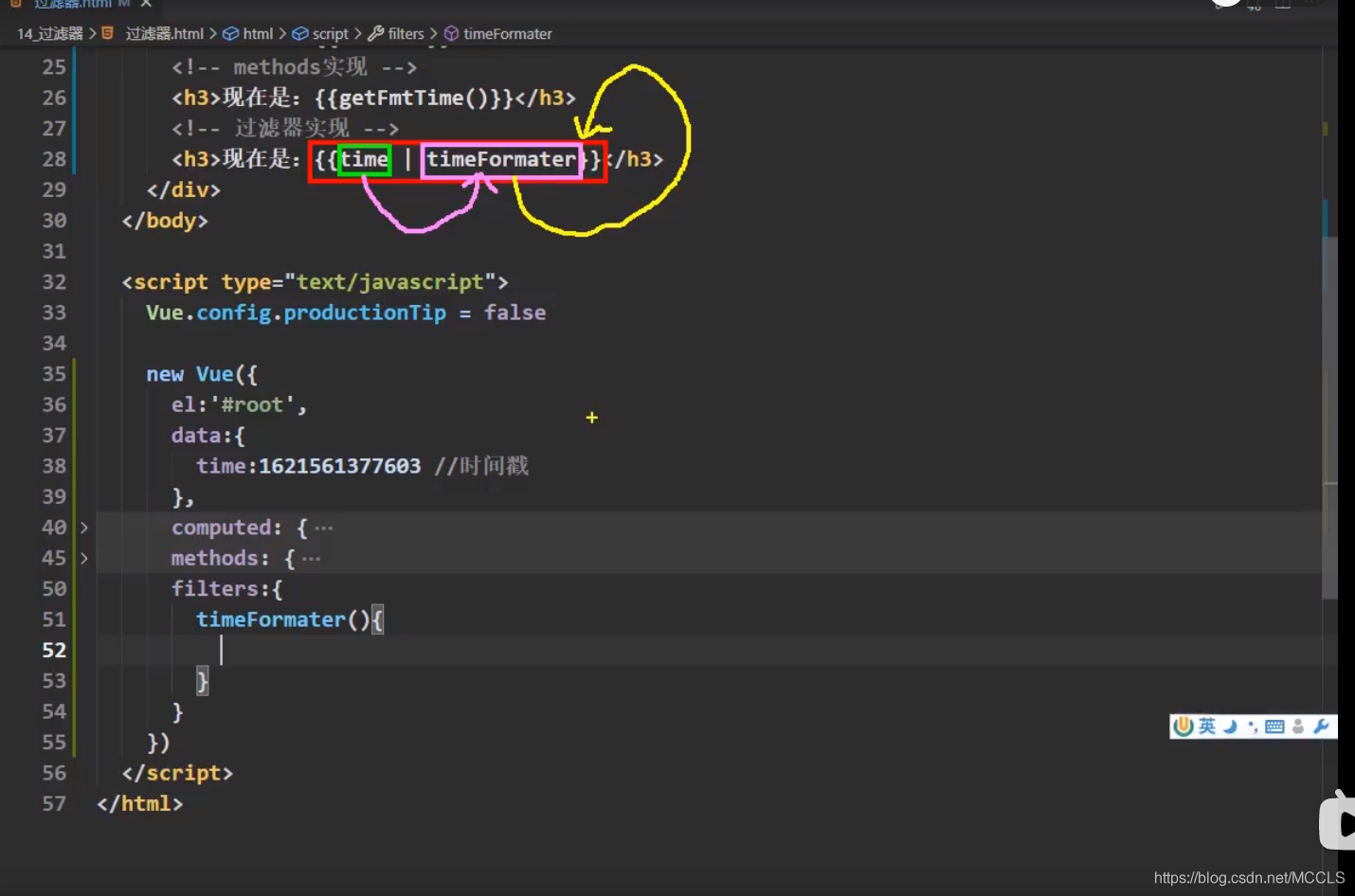Click the HTML5 file icon in breadcrumb
The image size is (1355, 896).
pos(107,33)
